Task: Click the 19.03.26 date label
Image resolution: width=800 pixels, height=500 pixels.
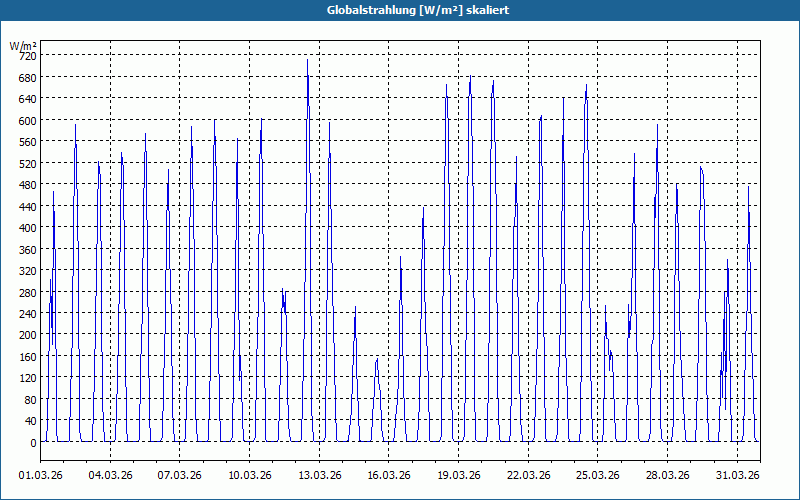Action: 459,475
